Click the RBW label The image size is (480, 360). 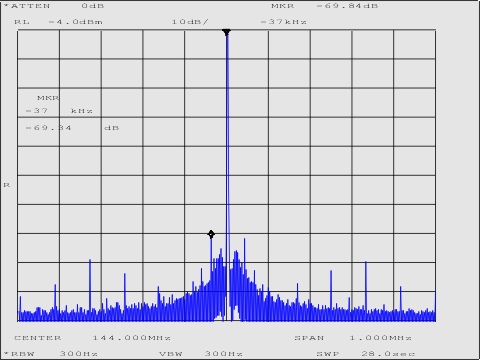click(x=23, y=354)
